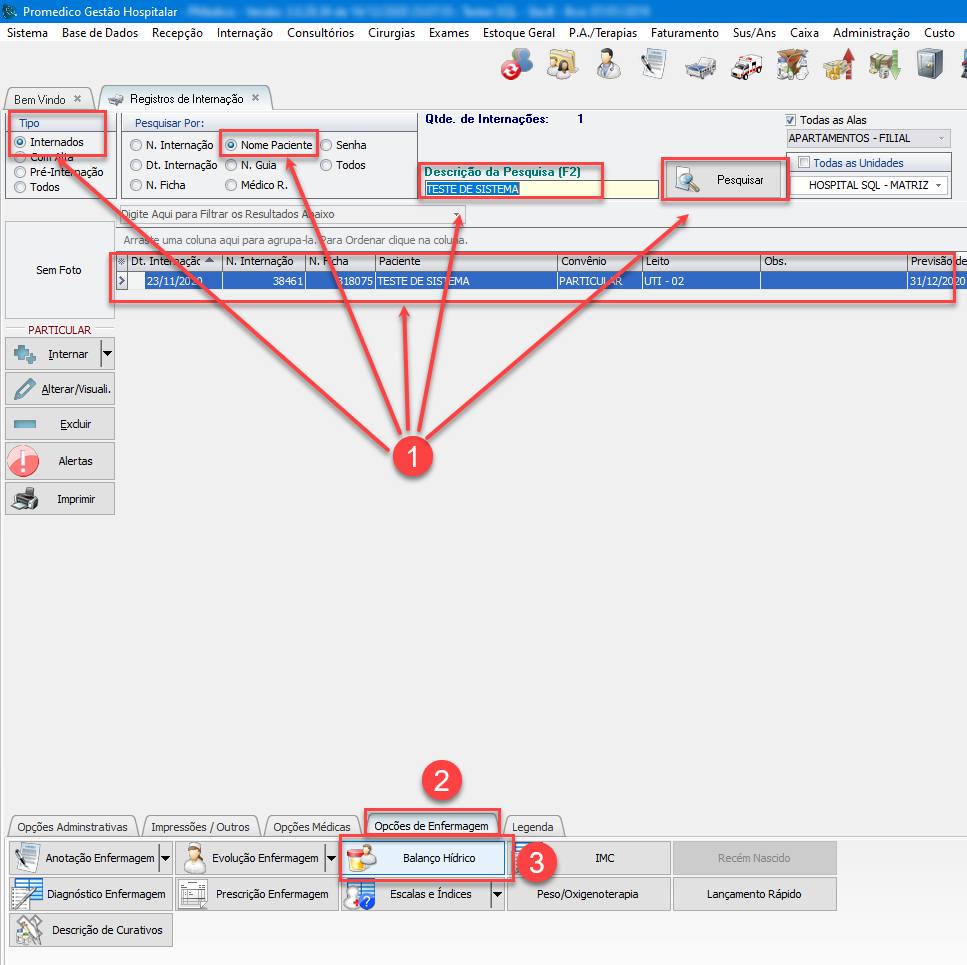Open the Internar button dropdown arrow
This screenshot has height=965, width=967.
point(107,354)
